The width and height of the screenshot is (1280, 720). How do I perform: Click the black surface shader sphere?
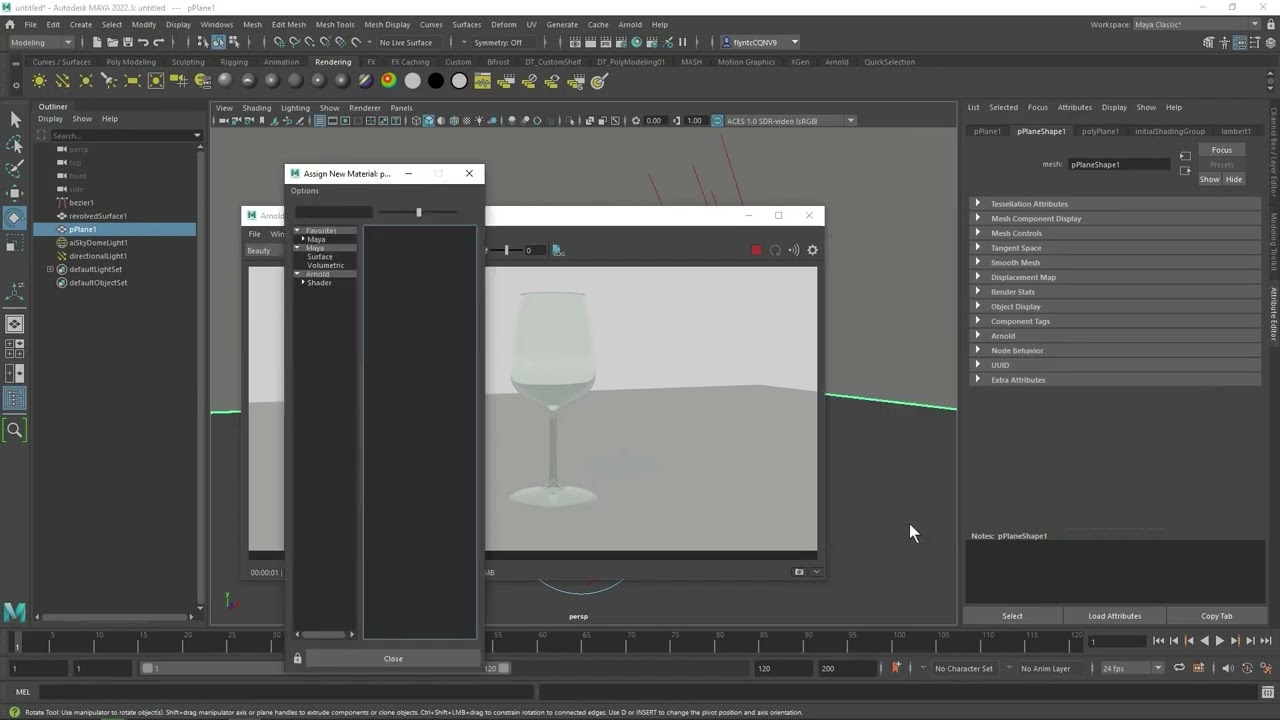tap(436, 81)
